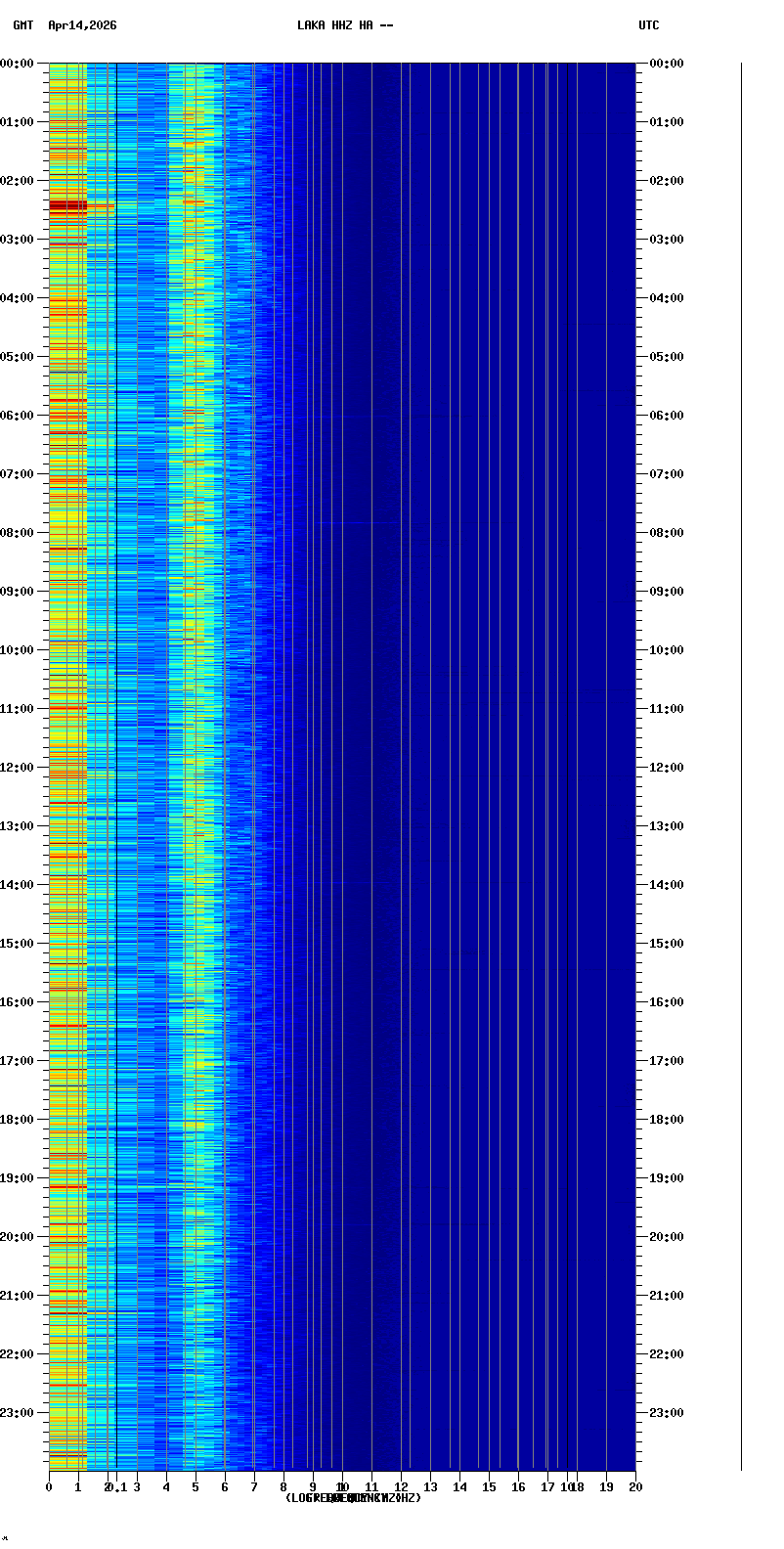784x1549 pixels.
Task: Click the LAKA HHZ HA station title
Action: 345,25
